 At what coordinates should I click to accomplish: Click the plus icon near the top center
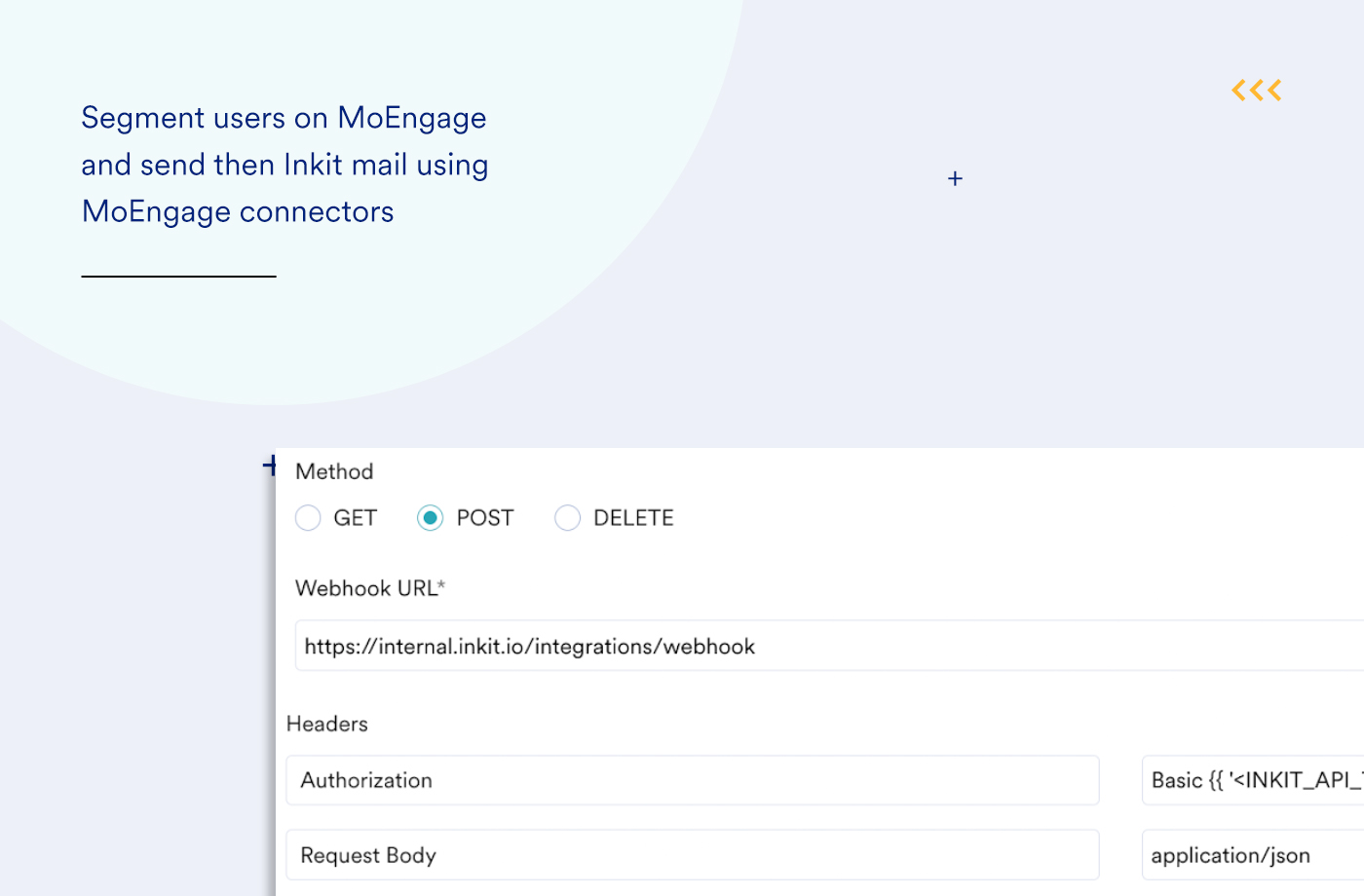point(955,179)
